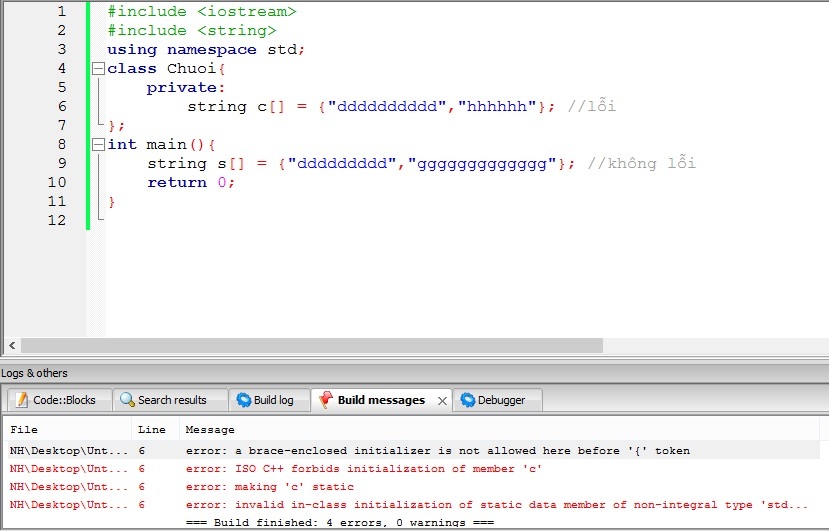Collapse the class Chuoi code block
Viewport: 829px width, 531px height.
98,69
